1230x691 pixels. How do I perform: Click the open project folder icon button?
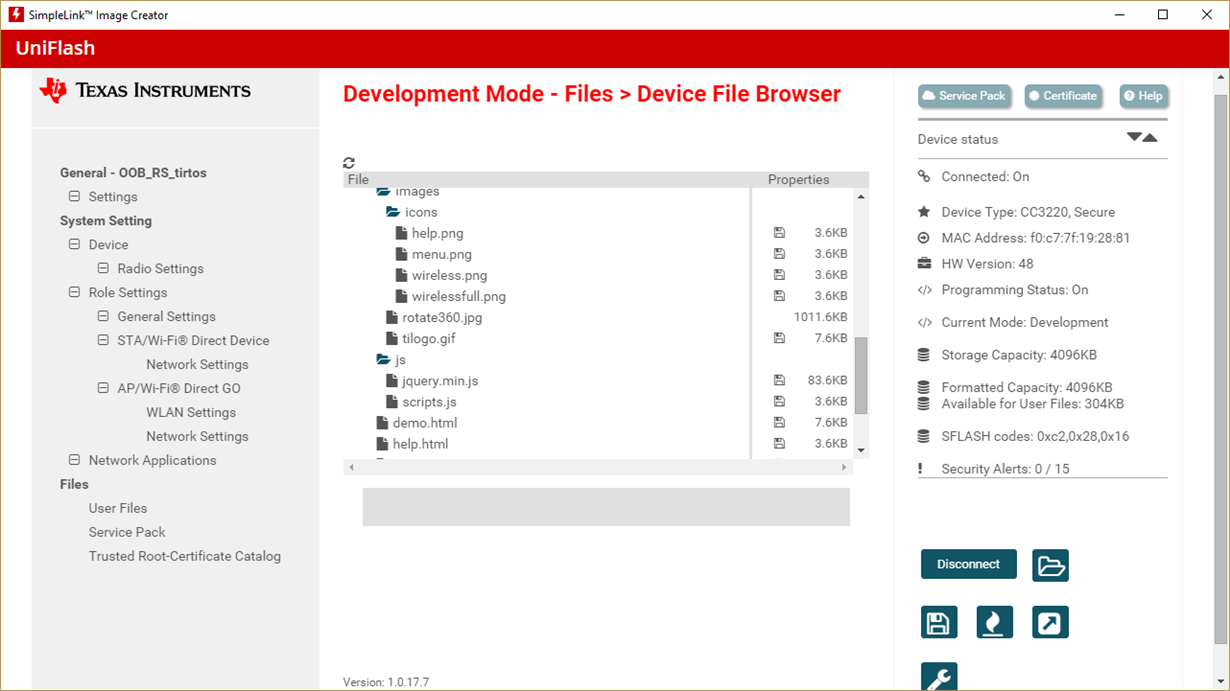[x=1050, y=565]
